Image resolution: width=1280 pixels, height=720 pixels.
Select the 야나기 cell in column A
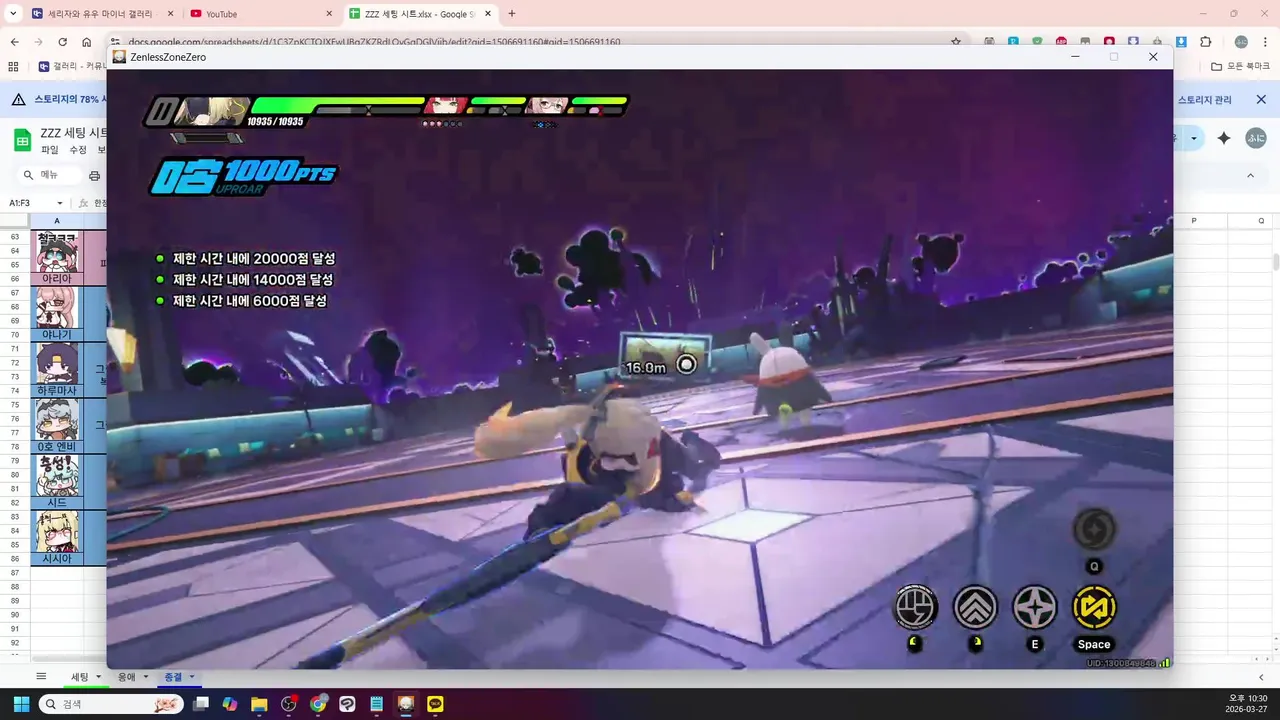(x=56, y=335)
